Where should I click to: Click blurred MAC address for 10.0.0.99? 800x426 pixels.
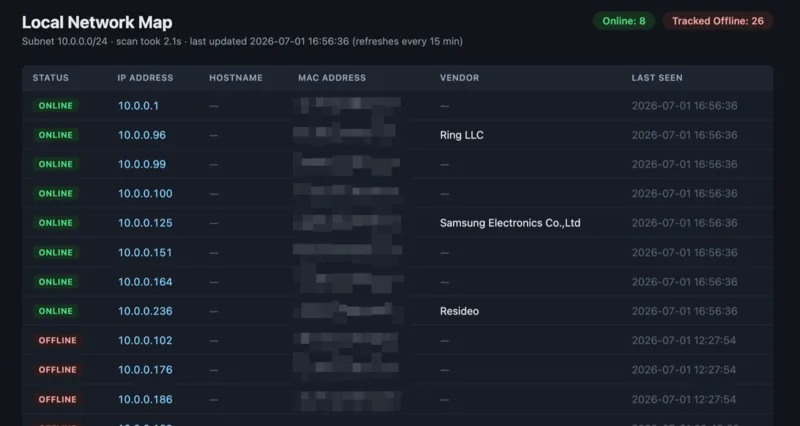(x=348, y=164)
